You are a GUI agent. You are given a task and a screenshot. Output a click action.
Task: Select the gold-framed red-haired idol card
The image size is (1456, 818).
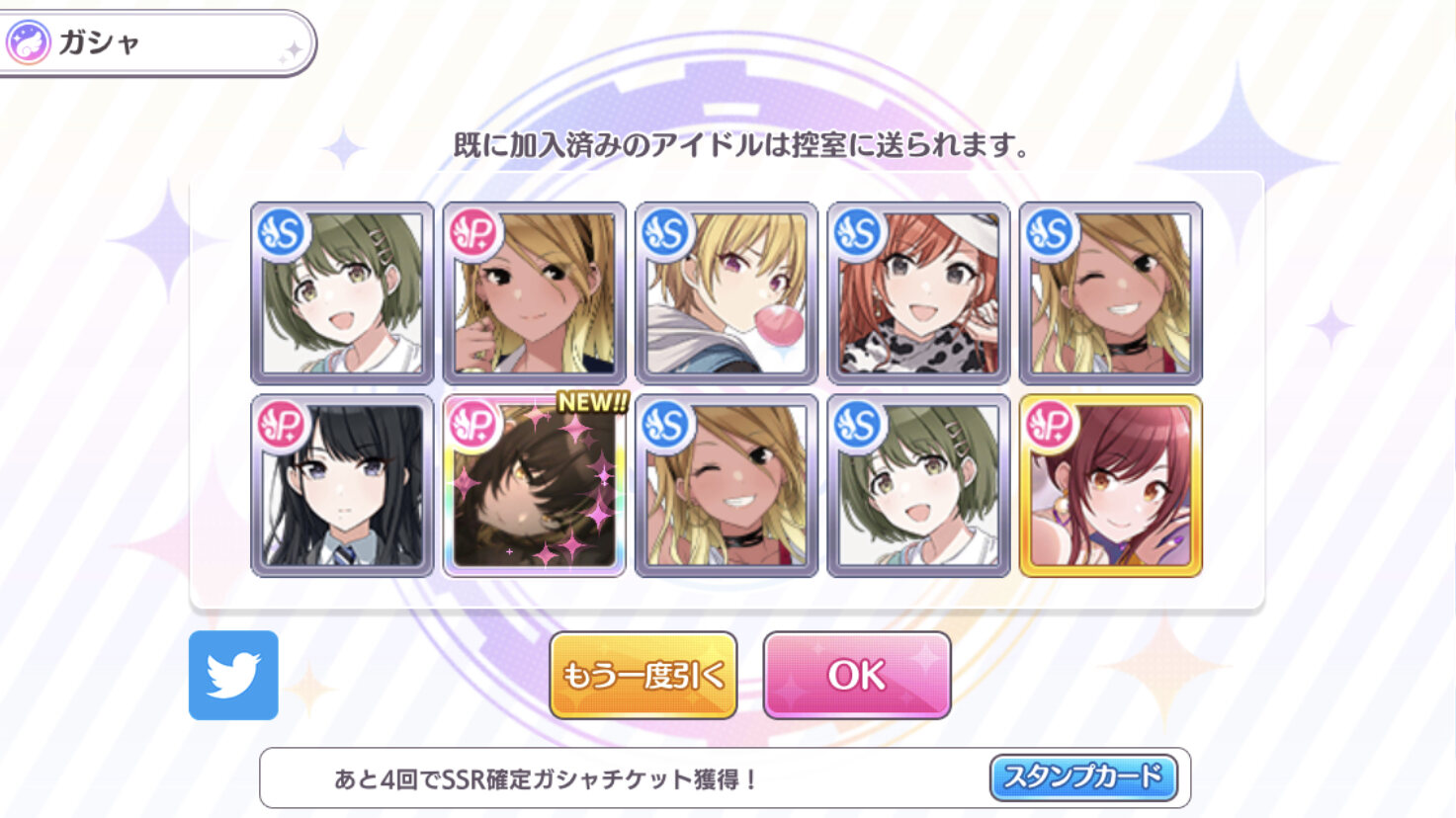coord(1111,485)
